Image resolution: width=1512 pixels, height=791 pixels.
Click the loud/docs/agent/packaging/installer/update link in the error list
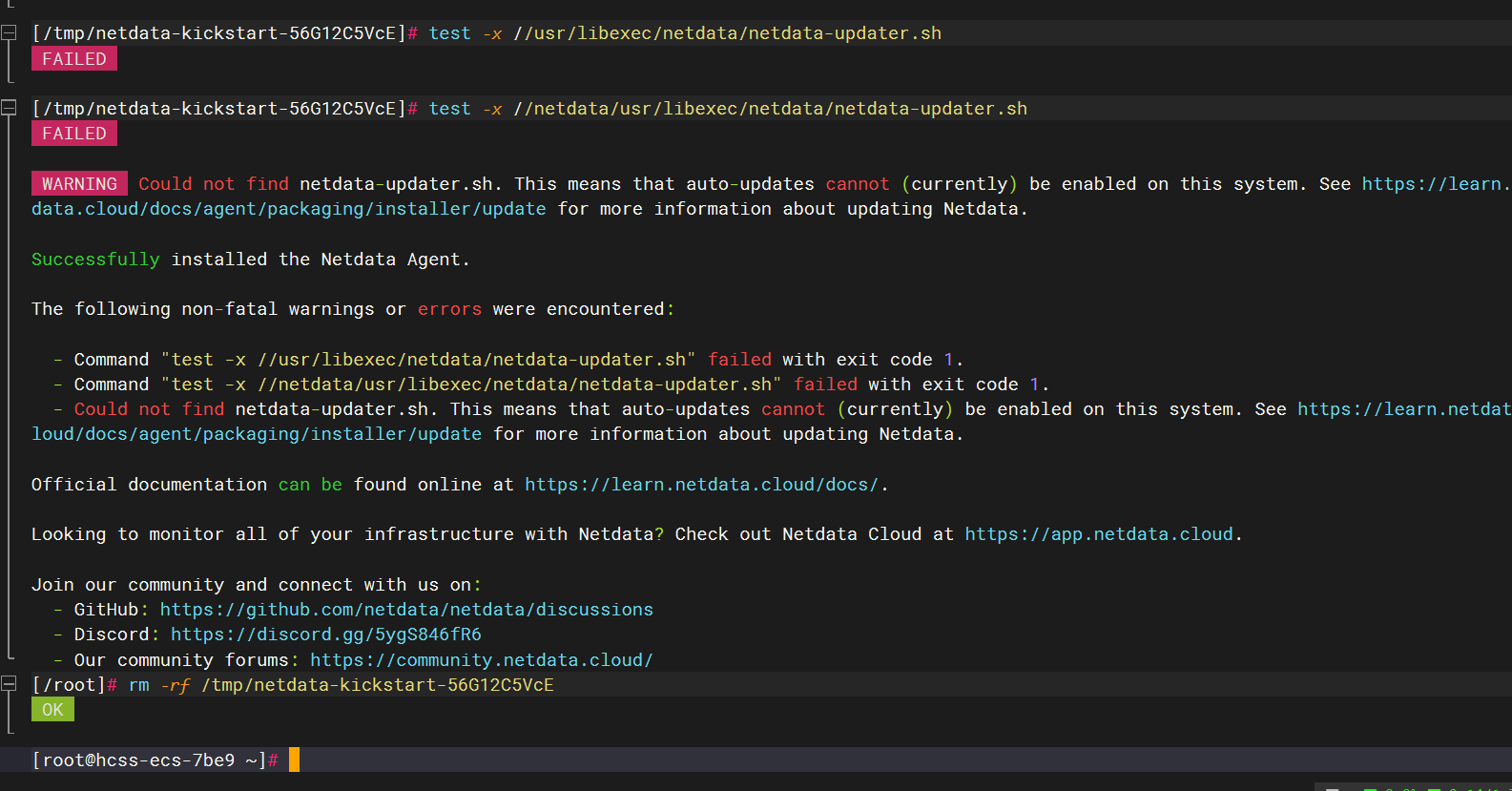click(x=257, y=434)
